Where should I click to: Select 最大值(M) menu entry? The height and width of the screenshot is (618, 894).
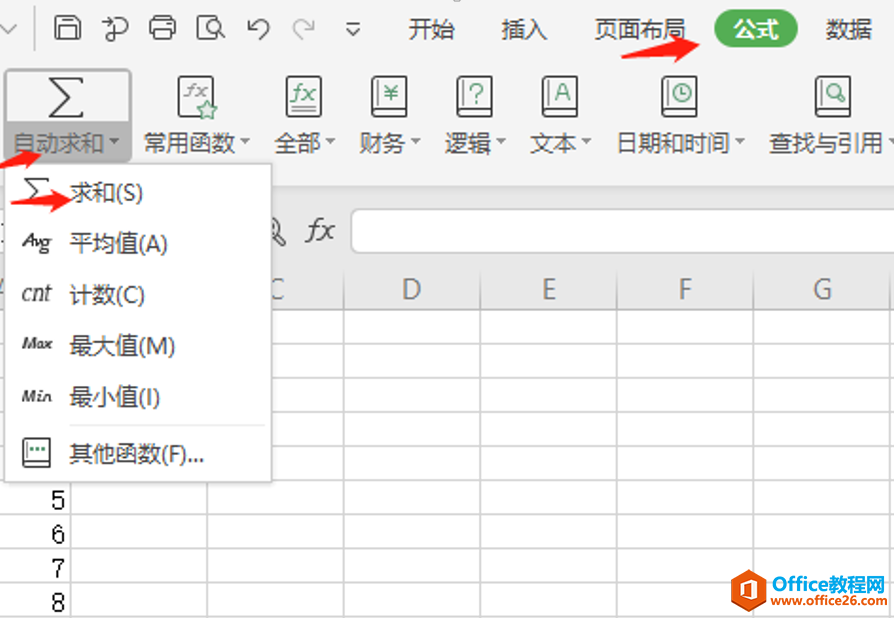pos(138,345)
